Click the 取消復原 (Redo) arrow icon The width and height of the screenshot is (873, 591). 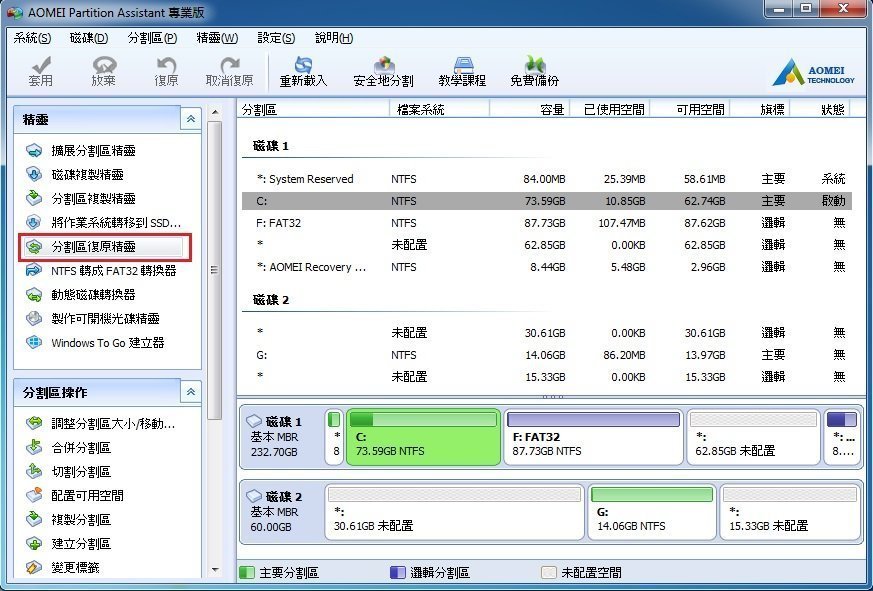[229, 64]
